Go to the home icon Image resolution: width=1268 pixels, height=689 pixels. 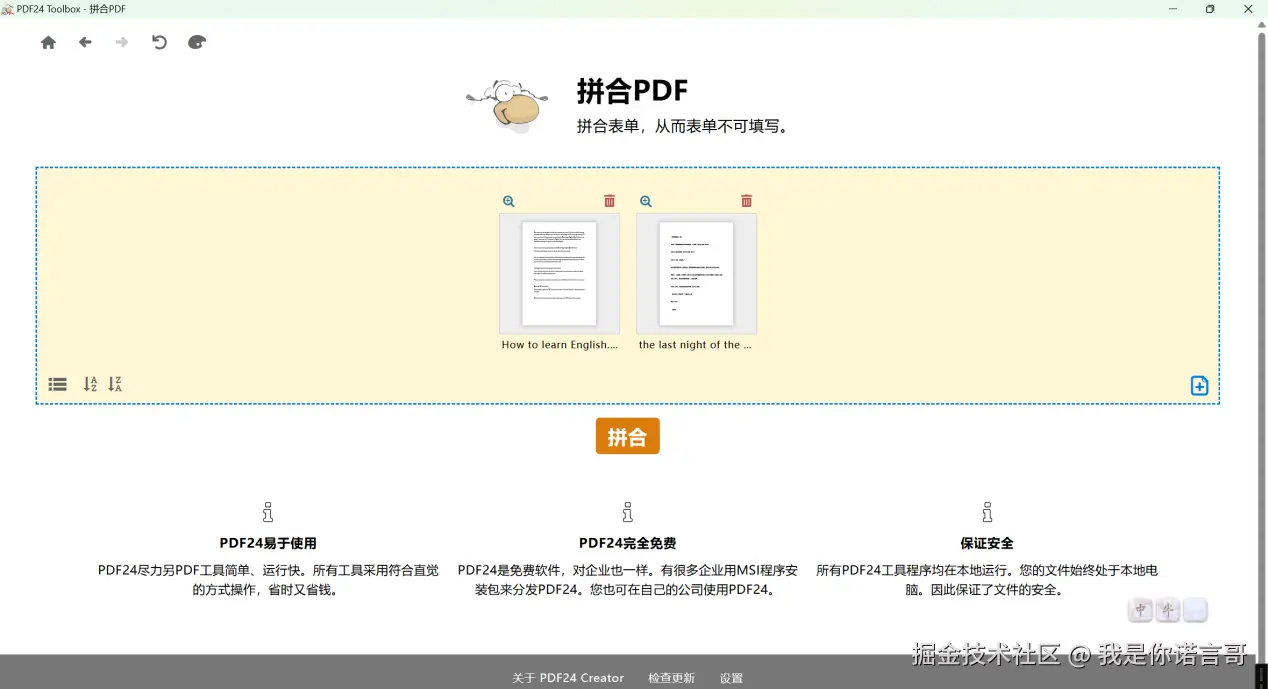tap(48, 42)
